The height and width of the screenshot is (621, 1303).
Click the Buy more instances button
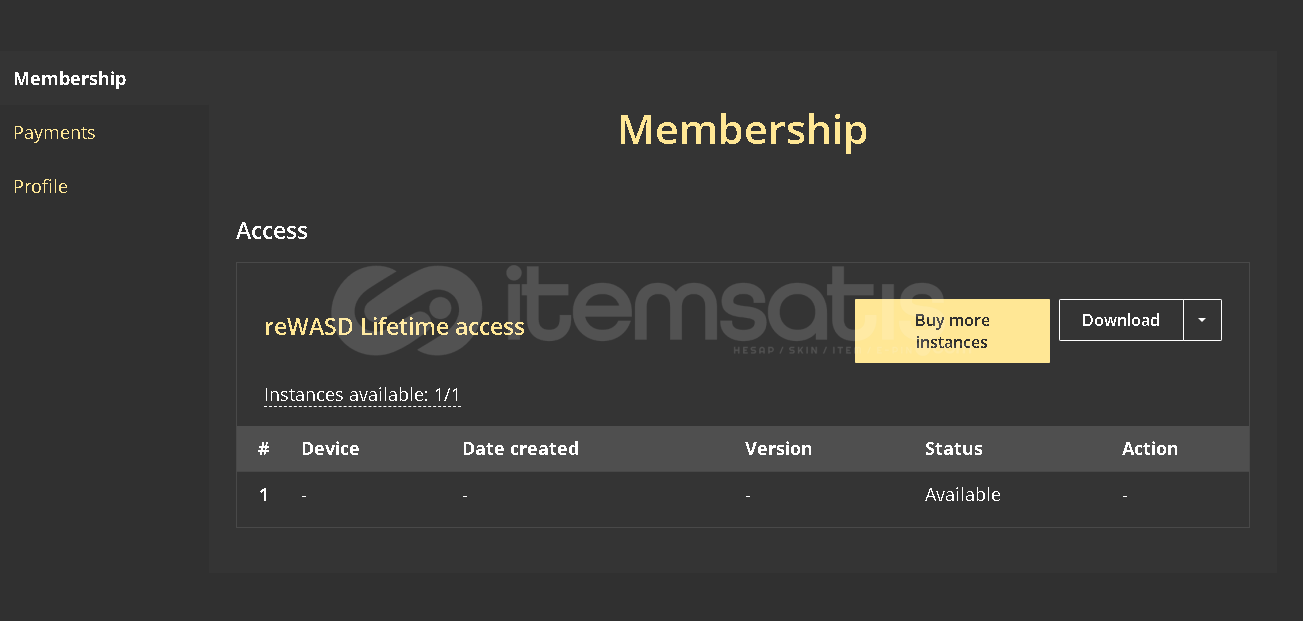(952, 331)
